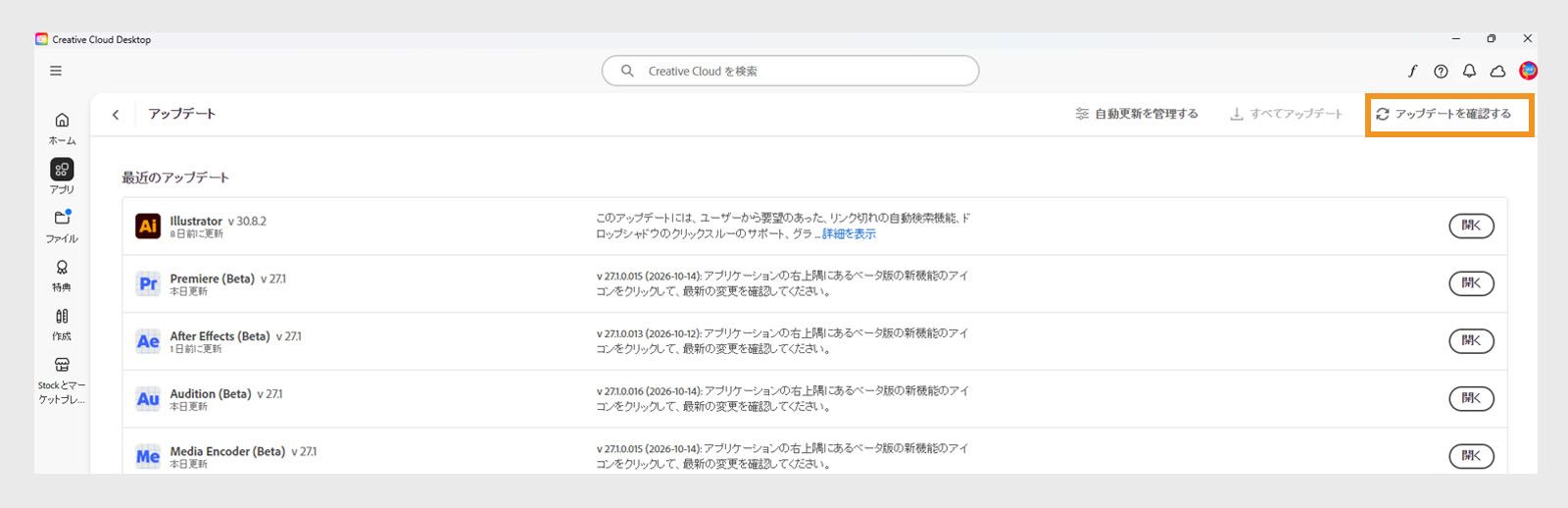Open the account profile avatar
Viewport: 1568px width, 508px height.
(1528, 71)
